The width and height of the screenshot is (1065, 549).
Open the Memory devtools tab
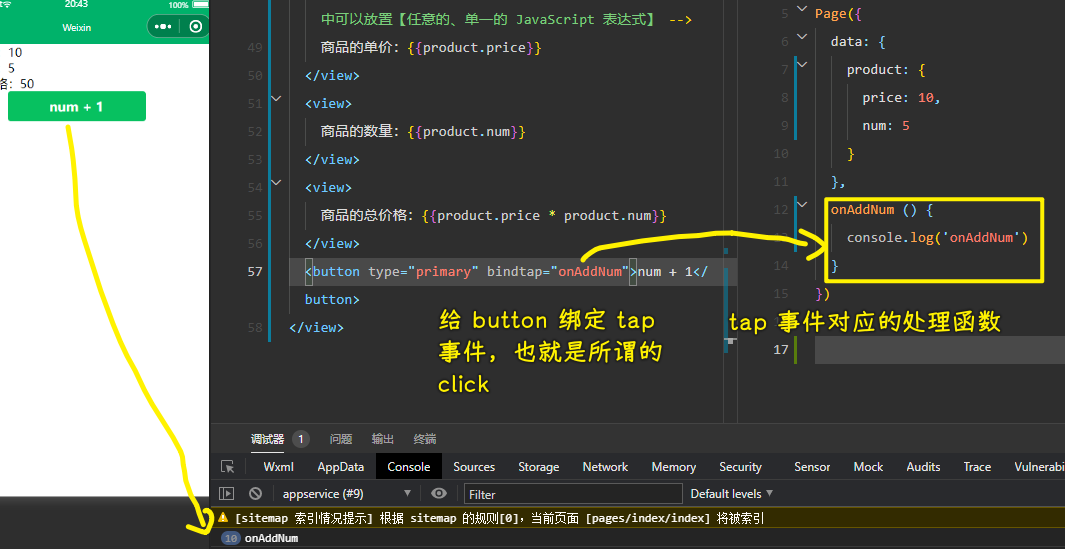[x=674, y=467]
